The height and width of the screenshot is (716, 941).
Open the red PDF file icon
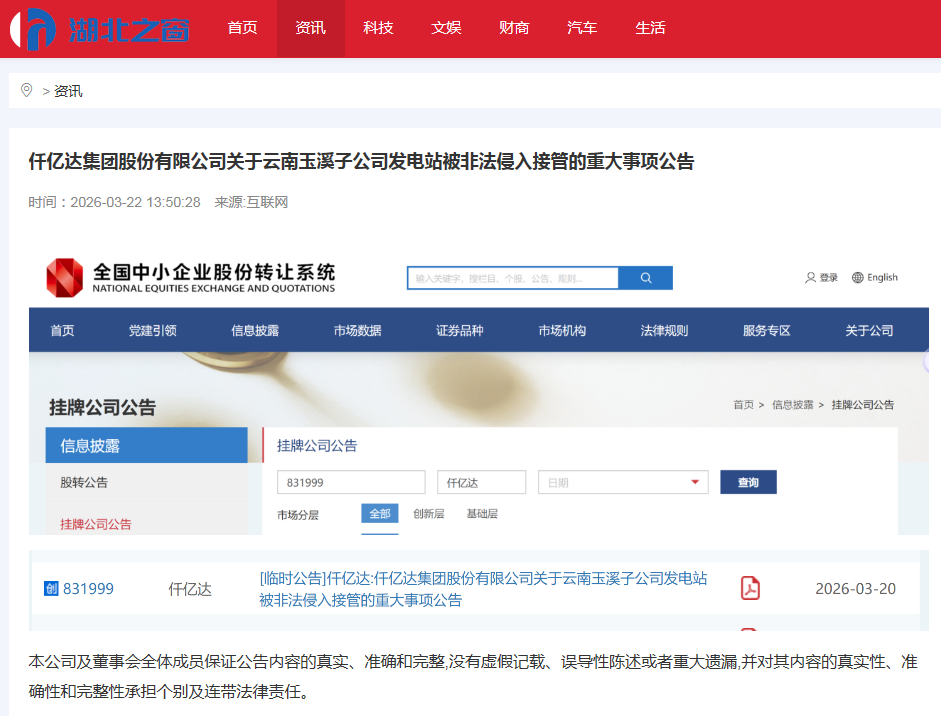coord(750,588)
